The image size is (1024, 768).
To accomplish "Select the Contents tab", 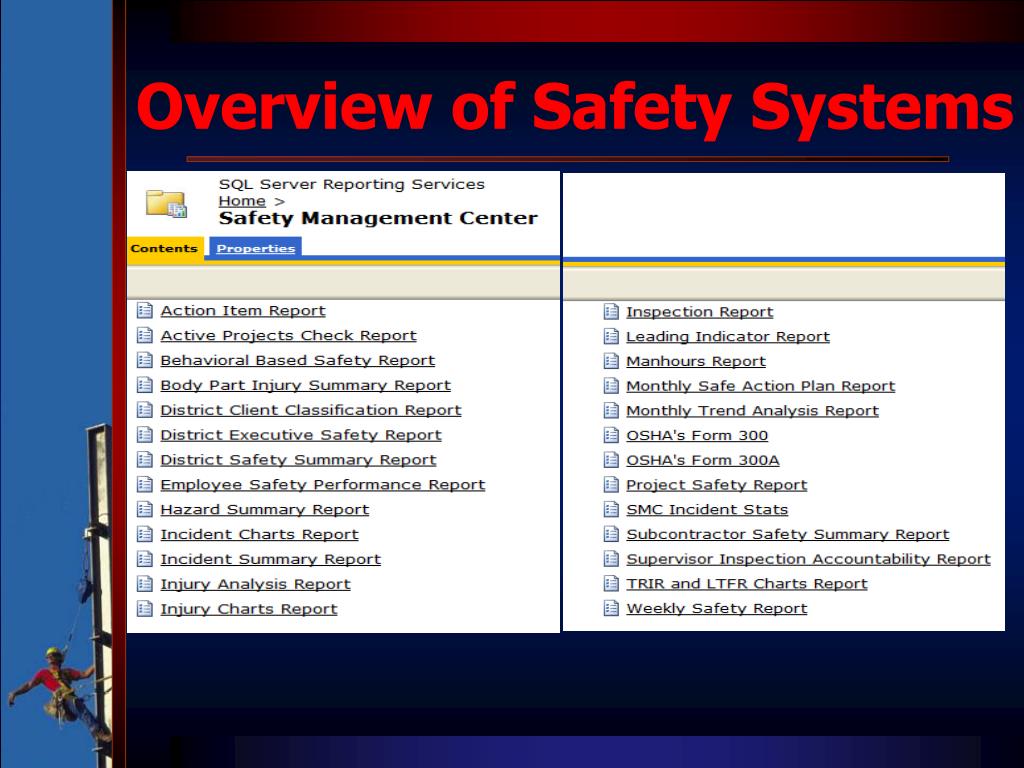I will point(164,248).
